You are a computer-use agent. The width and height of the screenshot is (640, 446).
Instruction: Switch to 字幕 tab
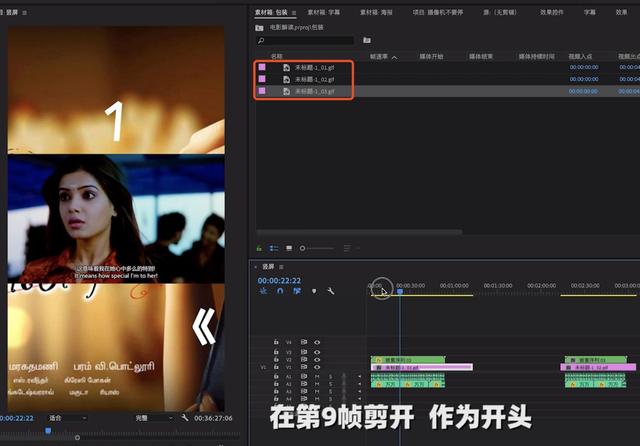pos(589,12)
